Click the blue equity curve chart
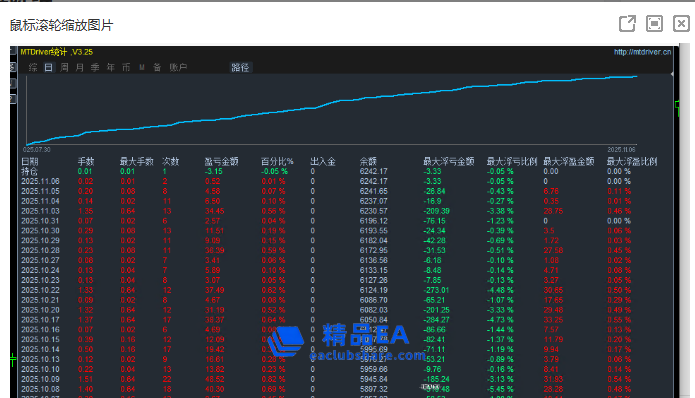The width and height of the screenshot is (695, 398). click(332, 109)
